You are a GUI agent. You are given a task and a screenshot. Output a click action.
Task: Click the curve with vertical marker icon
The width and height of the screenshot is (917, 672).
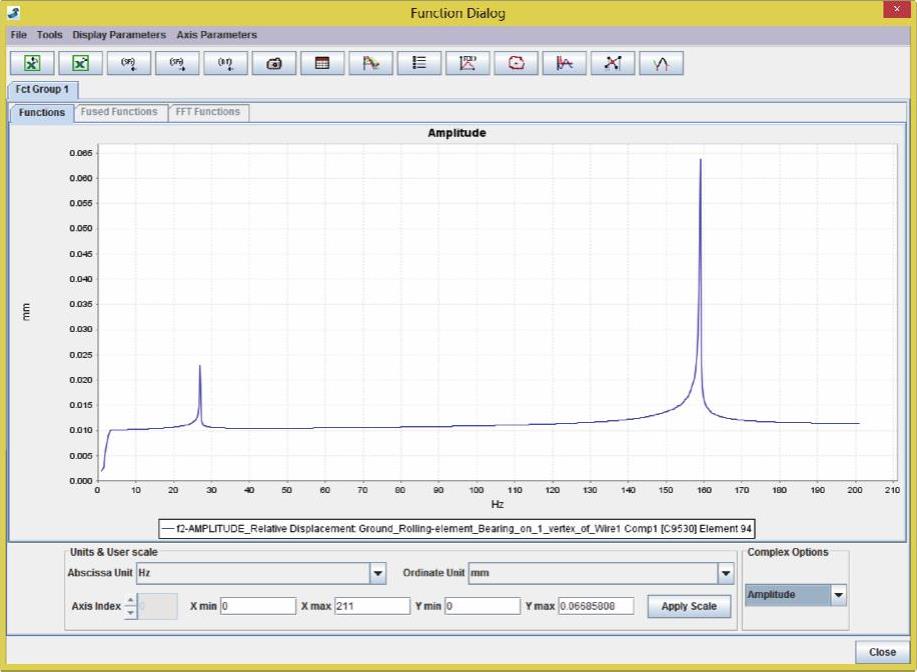[x=564, y=63]
